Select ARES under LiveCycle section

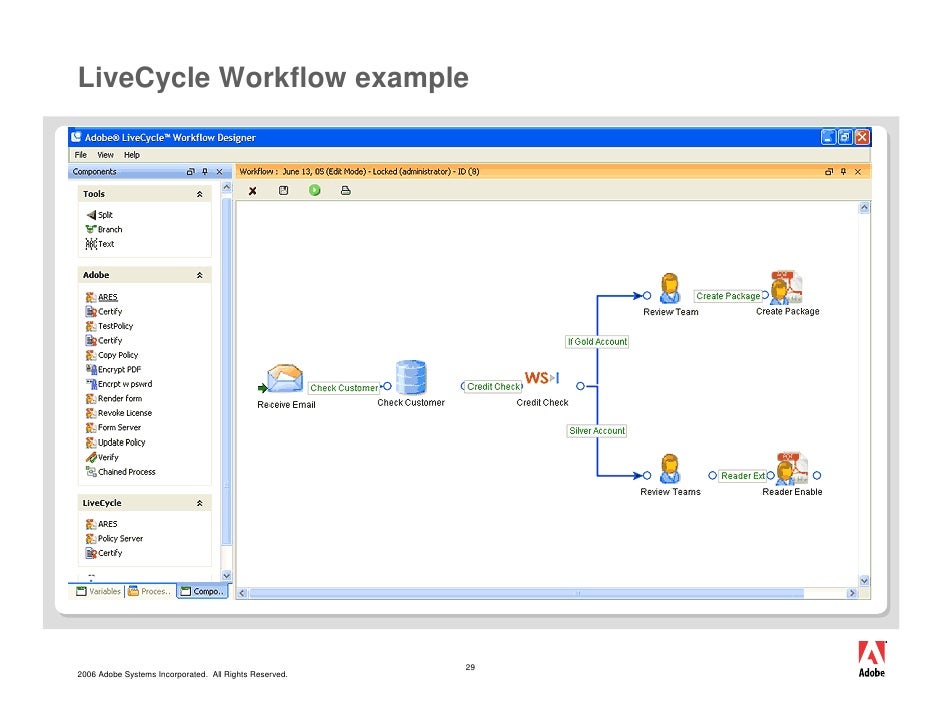pos(102,524)
